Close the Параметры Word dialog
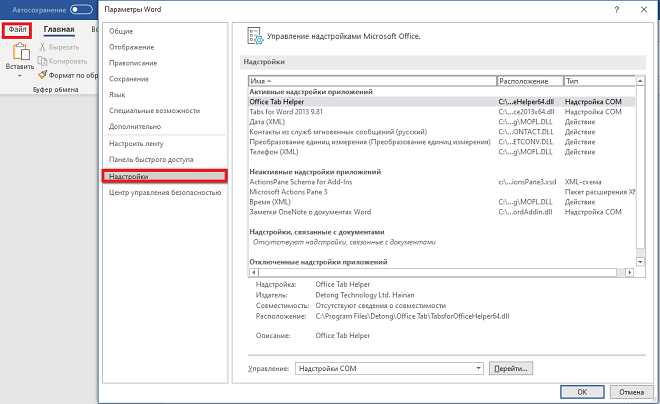The height and width of the screenshot is (404, 660). [x=644, y=10]
